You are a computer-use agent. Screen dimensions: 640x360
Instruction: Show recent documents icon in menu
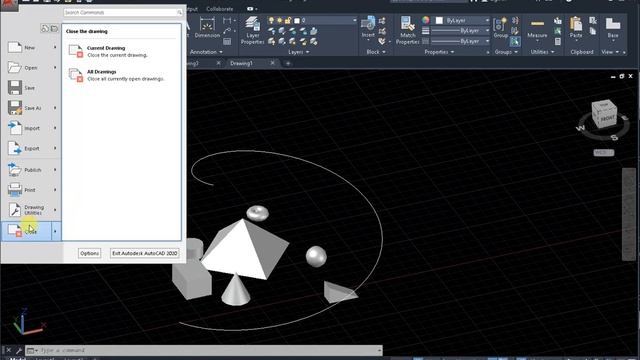pos(44,29)
